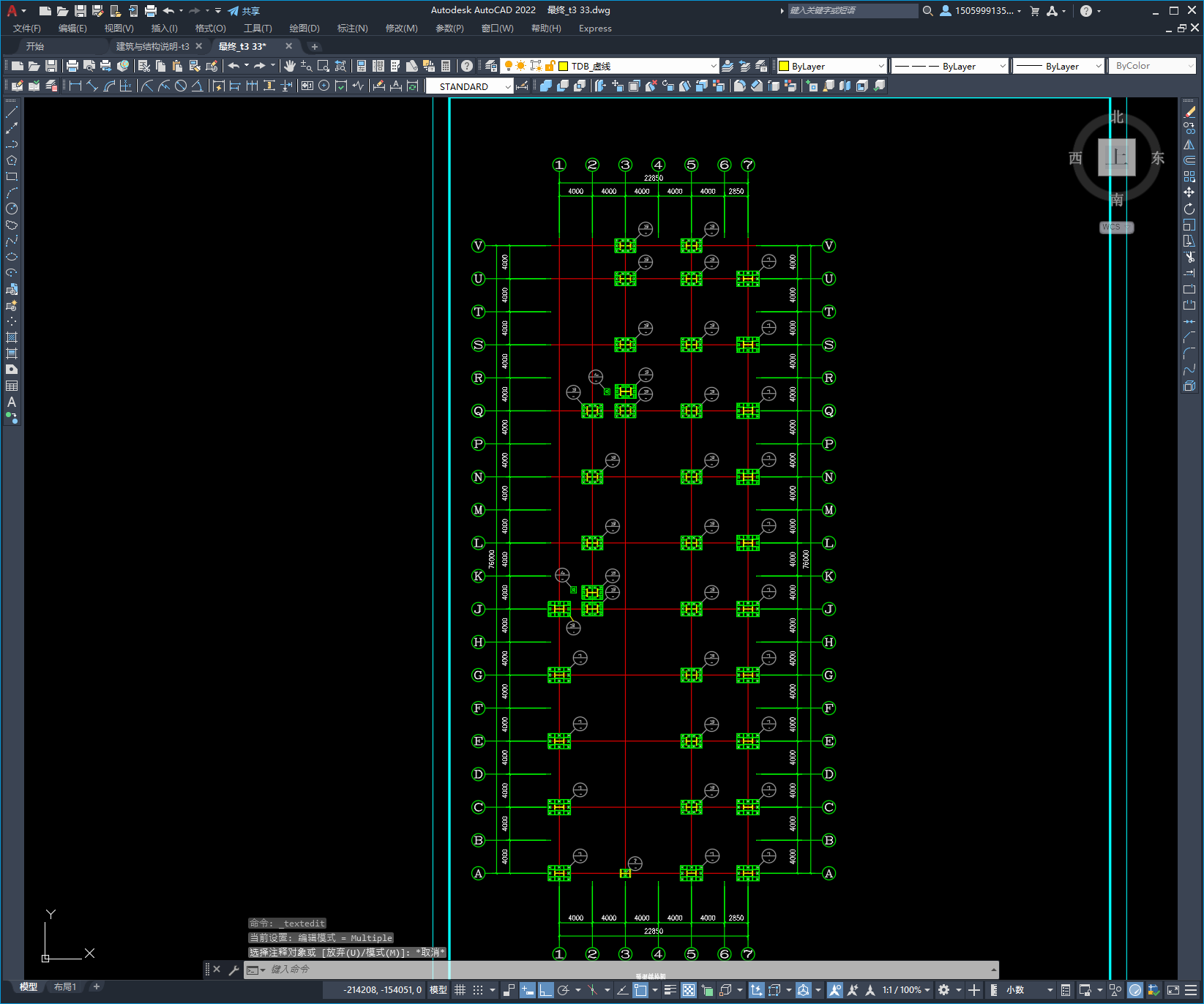Select the Linear dimension tool
The width and height of the screenshot is (1204, 1004).
tap(75, 86)
